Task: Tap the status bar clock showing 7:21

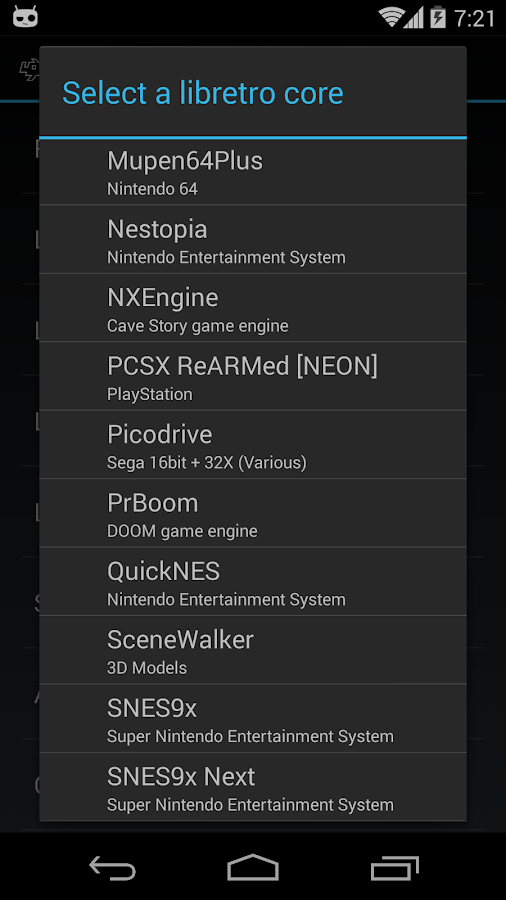Action: tap(474, 18)
